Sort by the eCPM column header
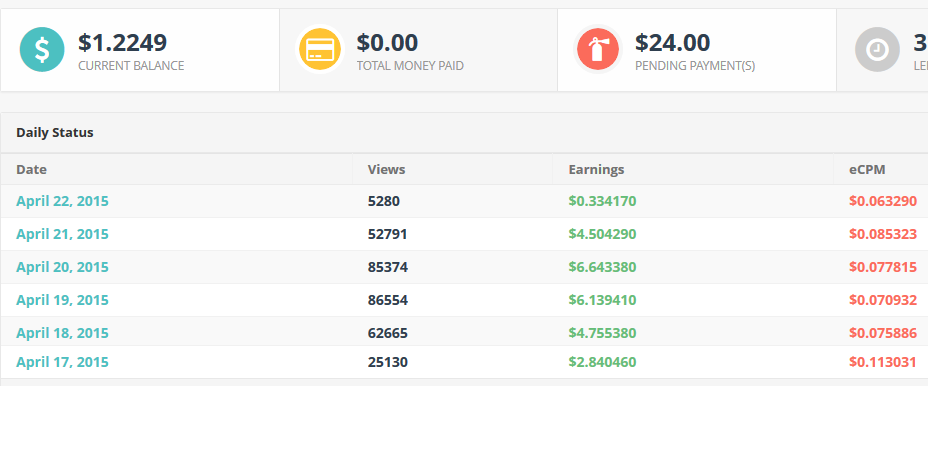The height and width of the screenshot is (460, 928). 867,169
